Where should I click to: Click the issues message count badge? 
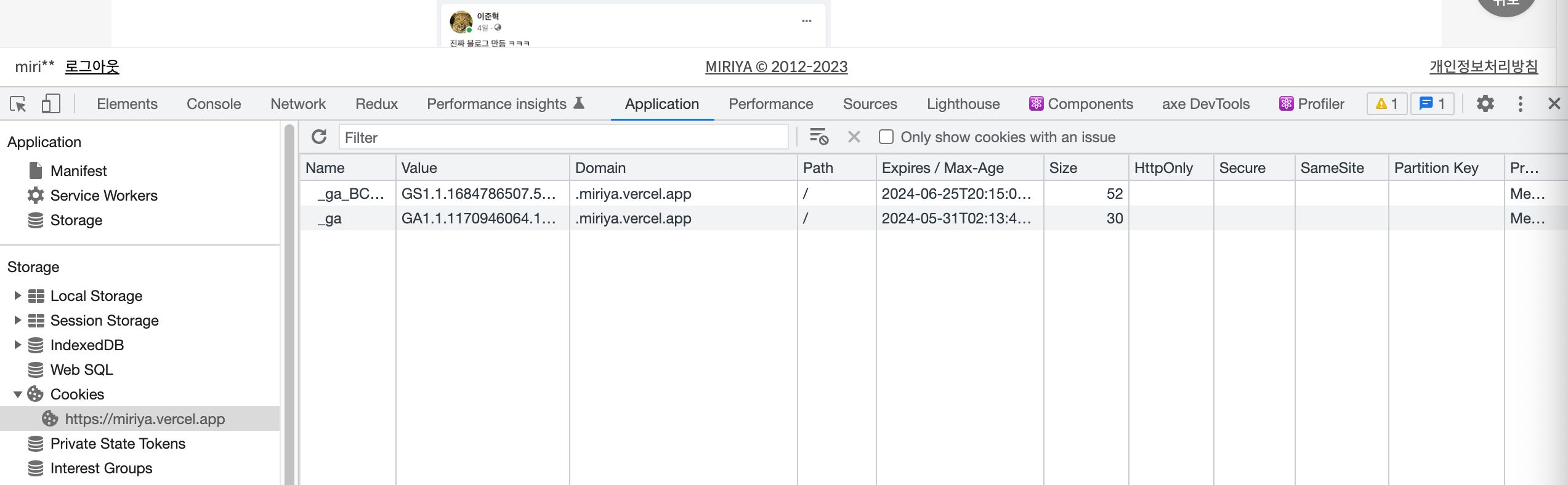(1432, 103)
